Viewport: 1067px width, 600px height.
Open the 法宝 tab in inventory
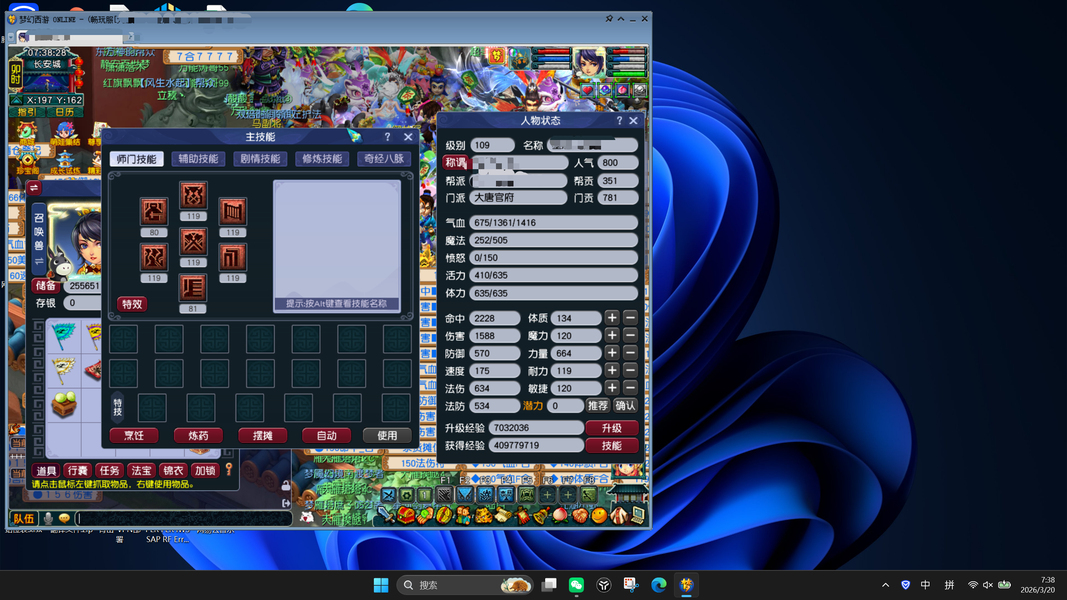pyautogui.click(x=142, y=470)
